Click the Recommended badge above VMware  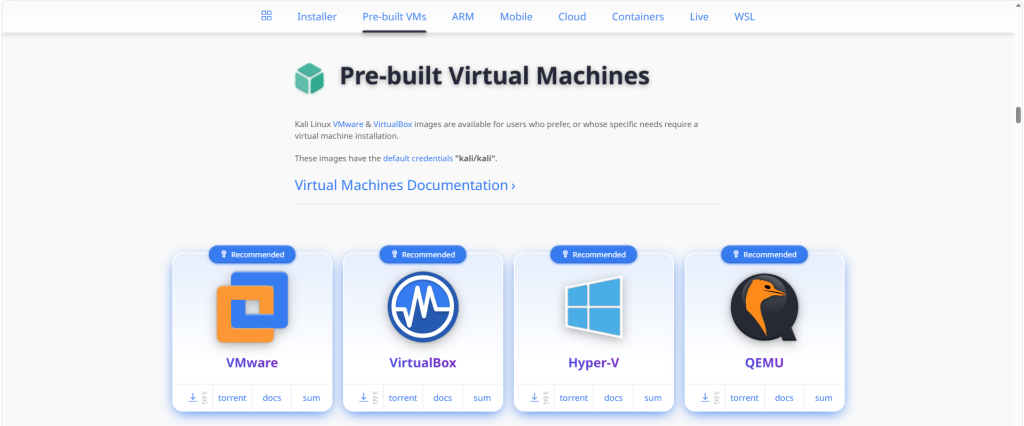[252, 255]
